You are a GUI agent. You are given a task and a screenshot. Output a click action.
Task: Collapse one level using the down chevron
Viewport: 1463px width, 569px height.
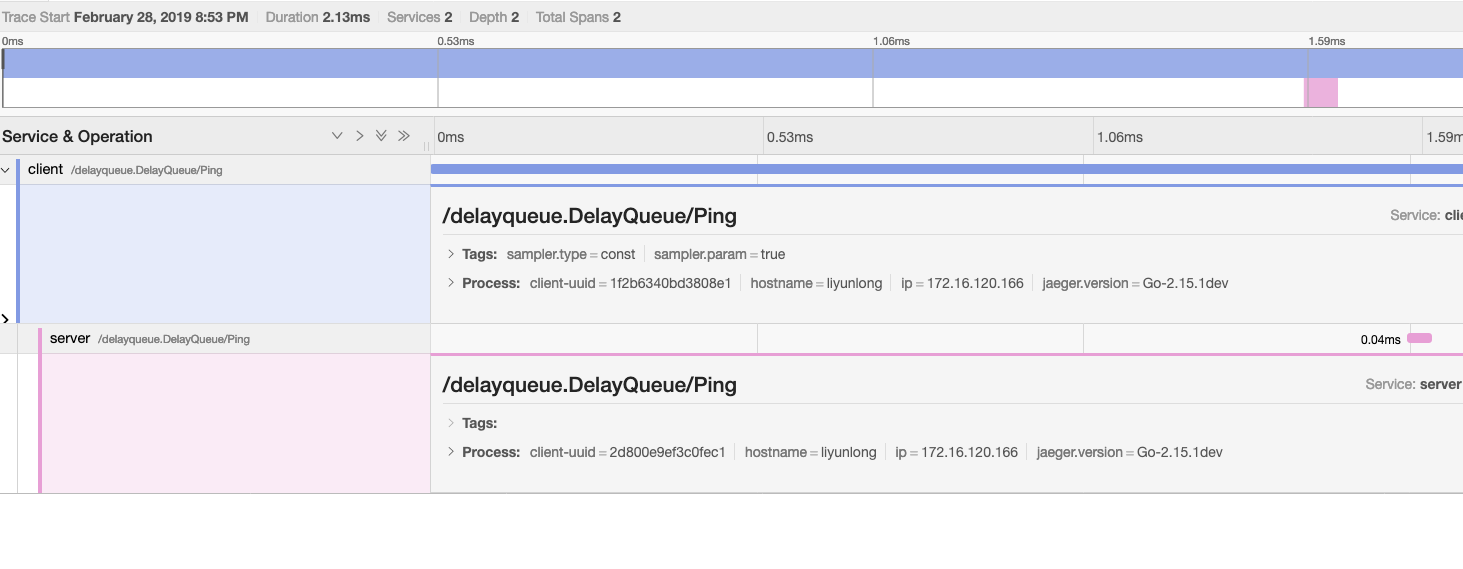[x=337, y=136]
